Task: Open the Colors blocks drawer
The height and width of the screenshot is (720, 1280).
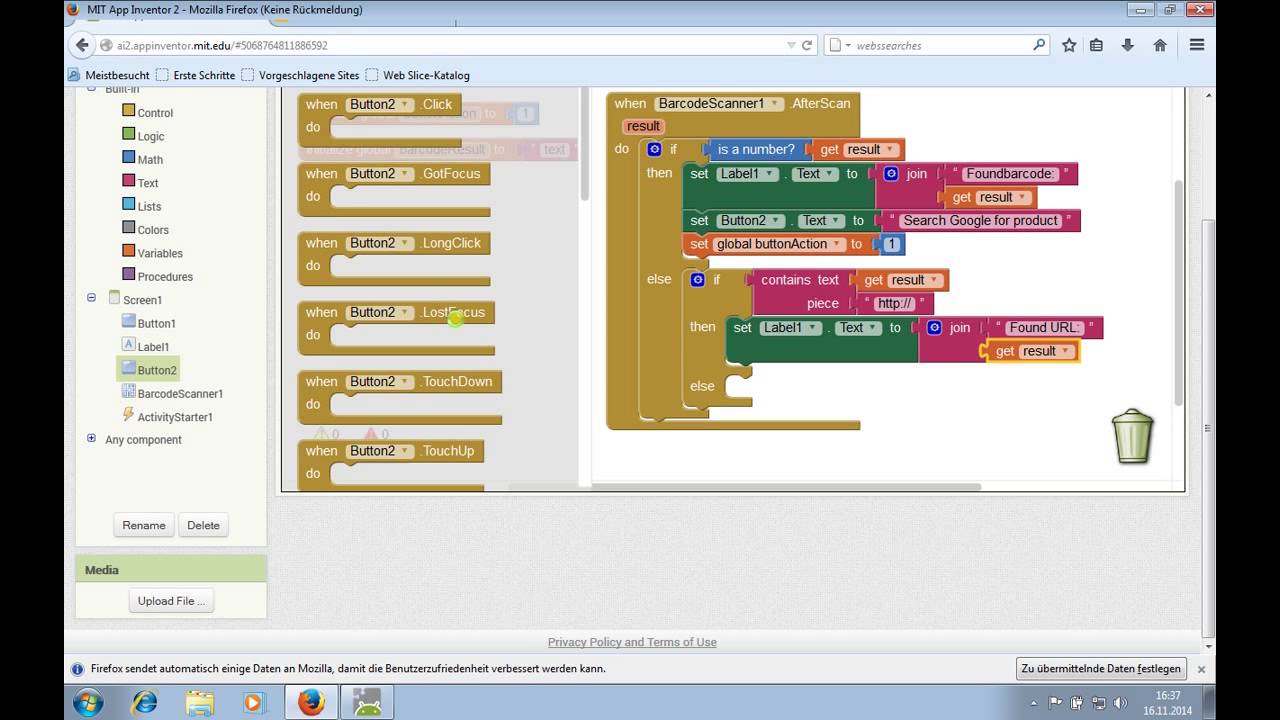Action: pyautogui.click(x=145, y=229)
